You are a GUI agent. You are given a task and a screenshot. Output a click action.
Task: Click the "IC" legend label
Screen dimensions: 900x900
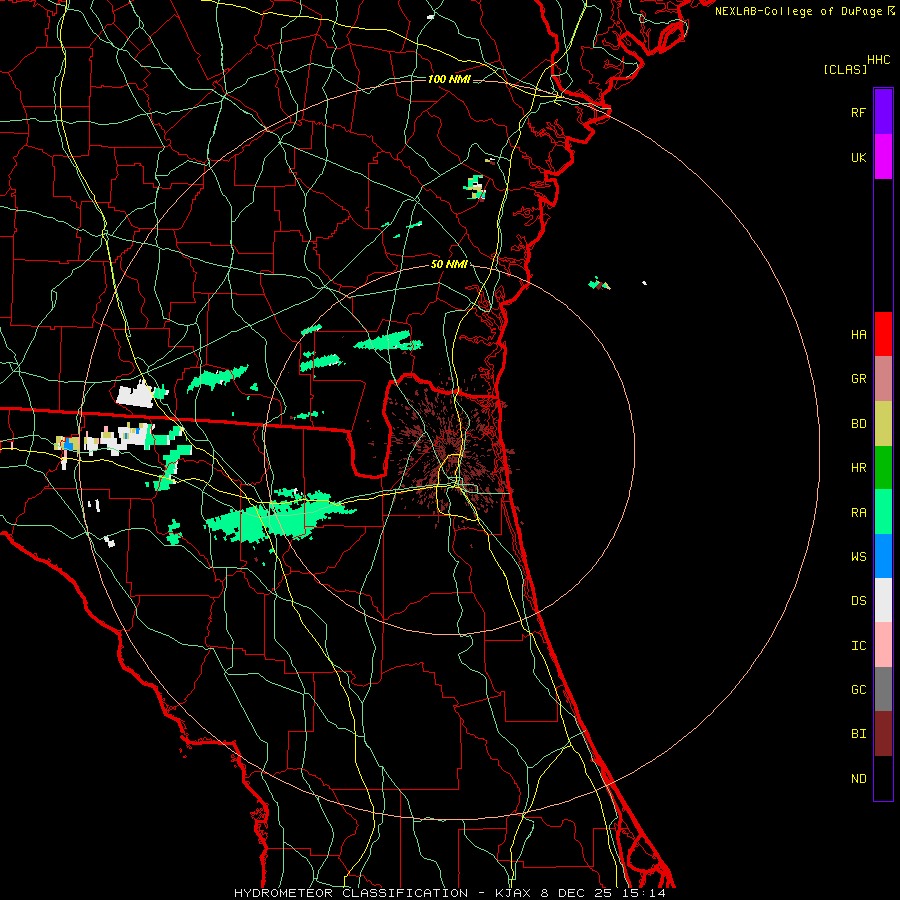coord(858,646)
